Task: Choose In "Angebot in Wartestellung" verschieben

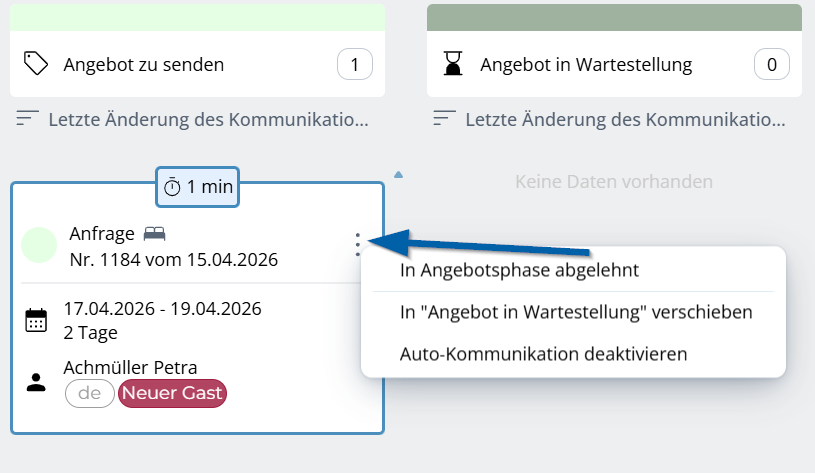Action: tap(575, 312)
